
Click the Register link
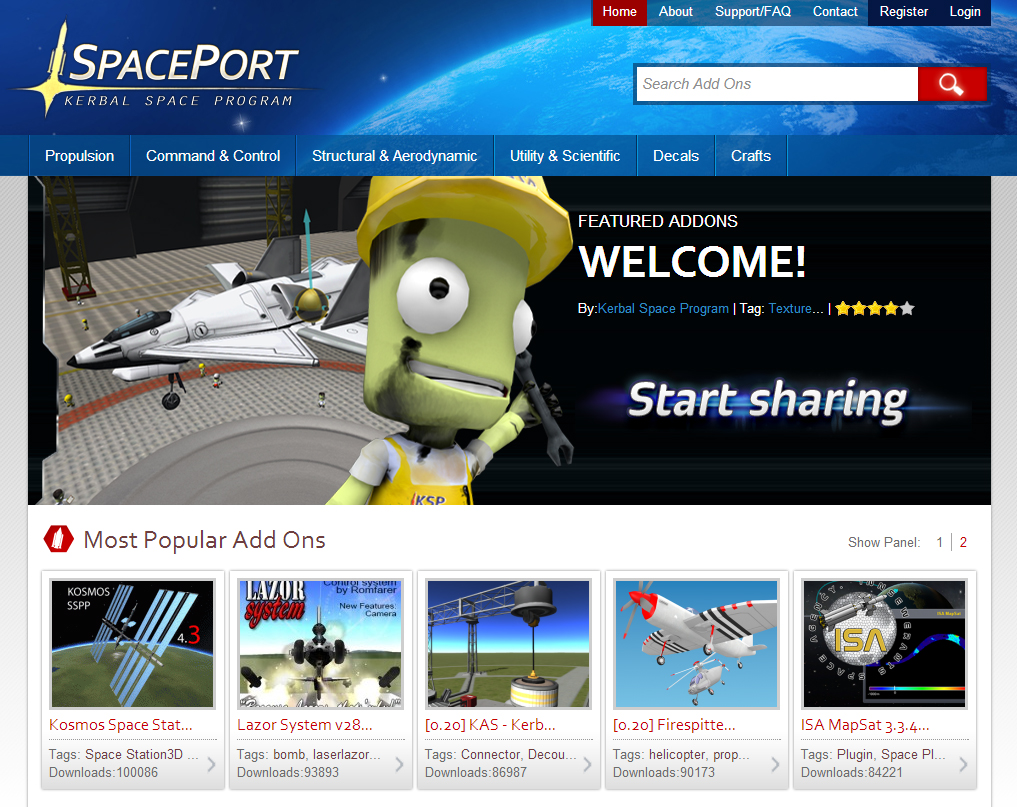pos(904,12)
